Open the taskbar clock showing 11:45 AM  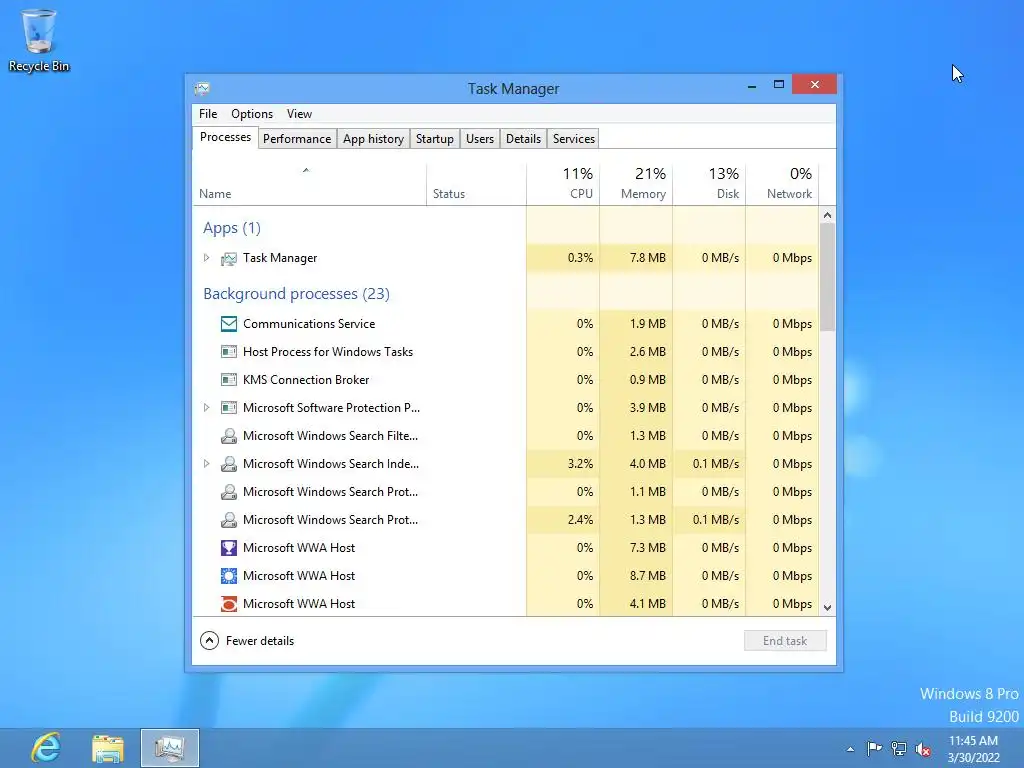tap(973, 749)
